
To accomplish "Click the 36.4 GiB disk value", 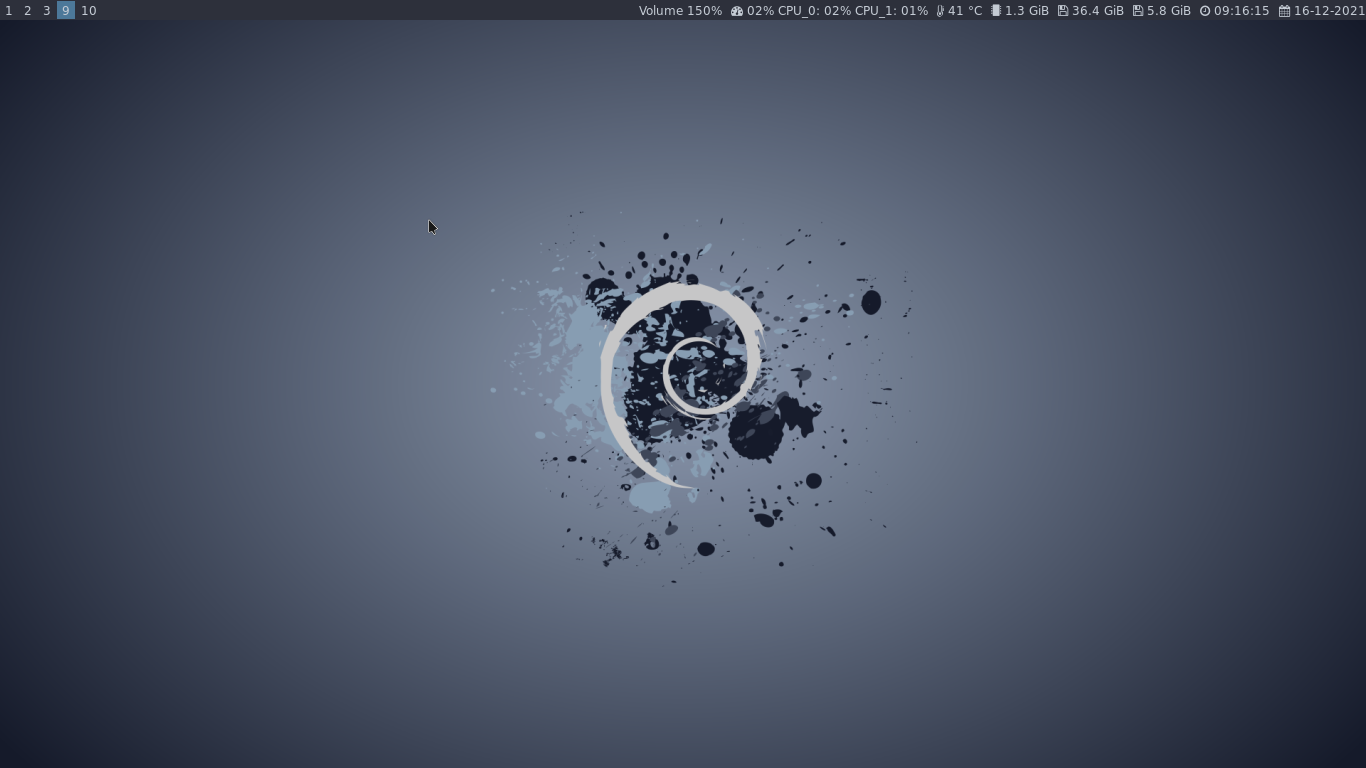I will 1098,10.
